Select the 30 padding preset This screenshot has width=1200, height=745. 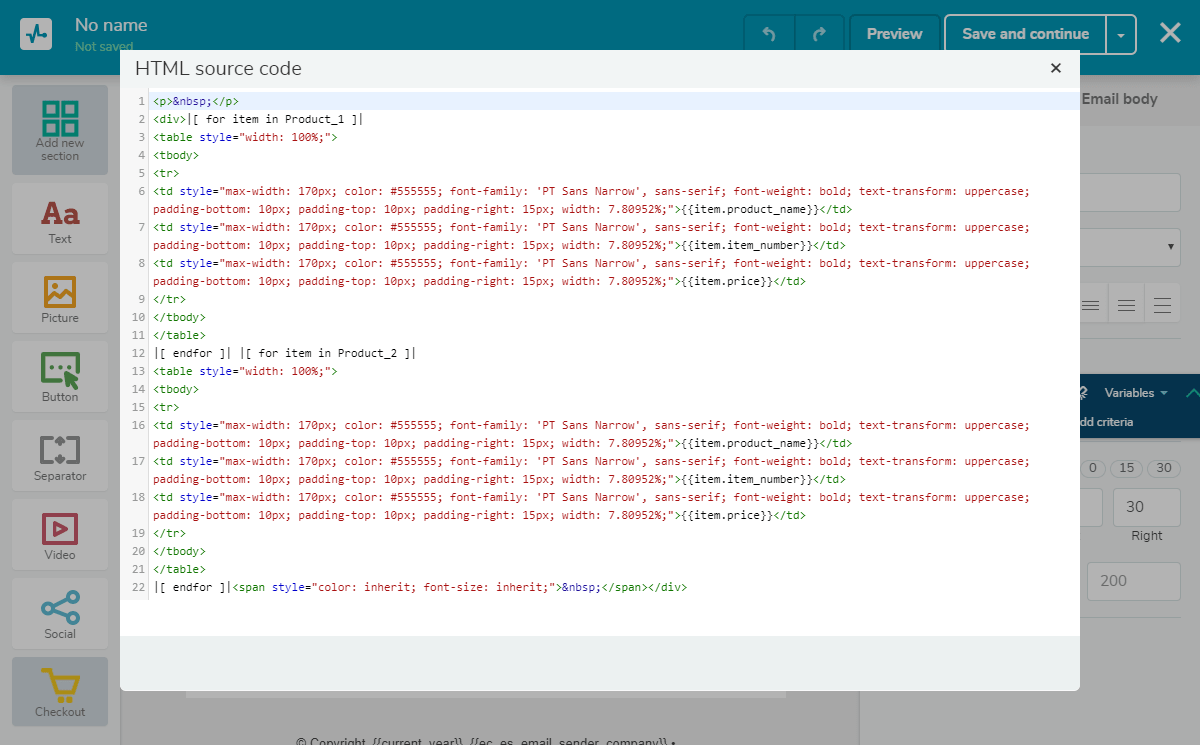pos(1163,468)
